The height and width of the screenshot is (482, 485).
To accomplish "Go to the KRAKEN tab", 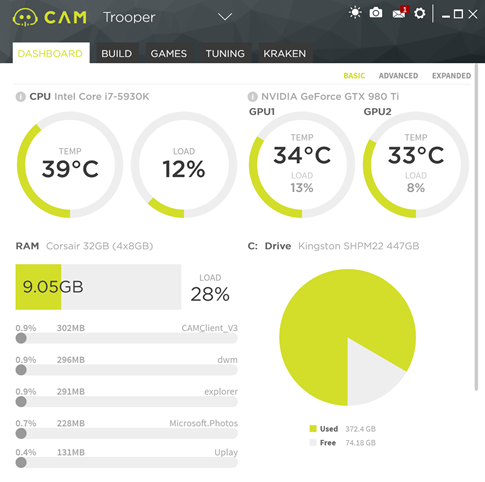I will click(x=284, y=53).
